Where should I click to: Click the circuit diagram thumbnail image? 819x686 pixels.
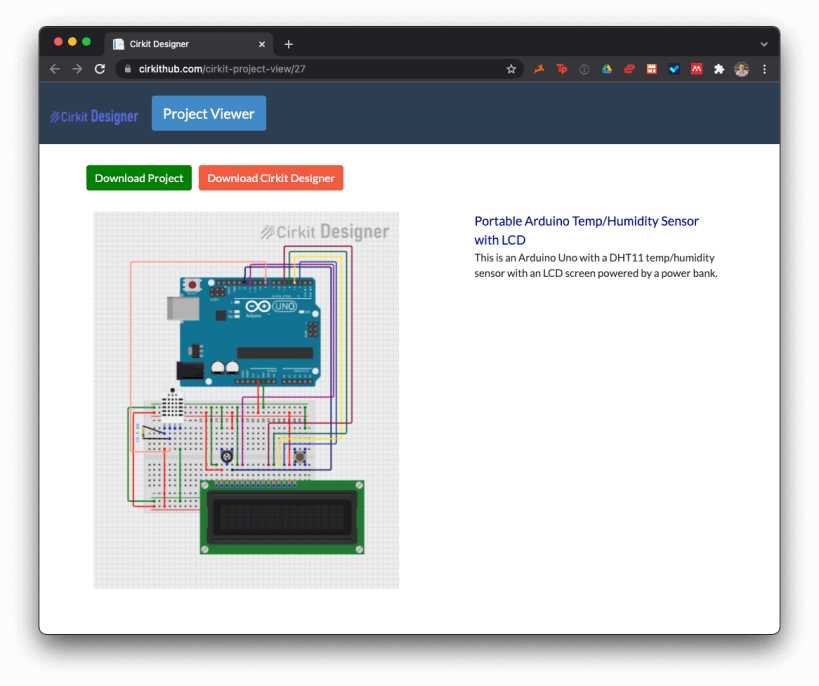point(246,400)
